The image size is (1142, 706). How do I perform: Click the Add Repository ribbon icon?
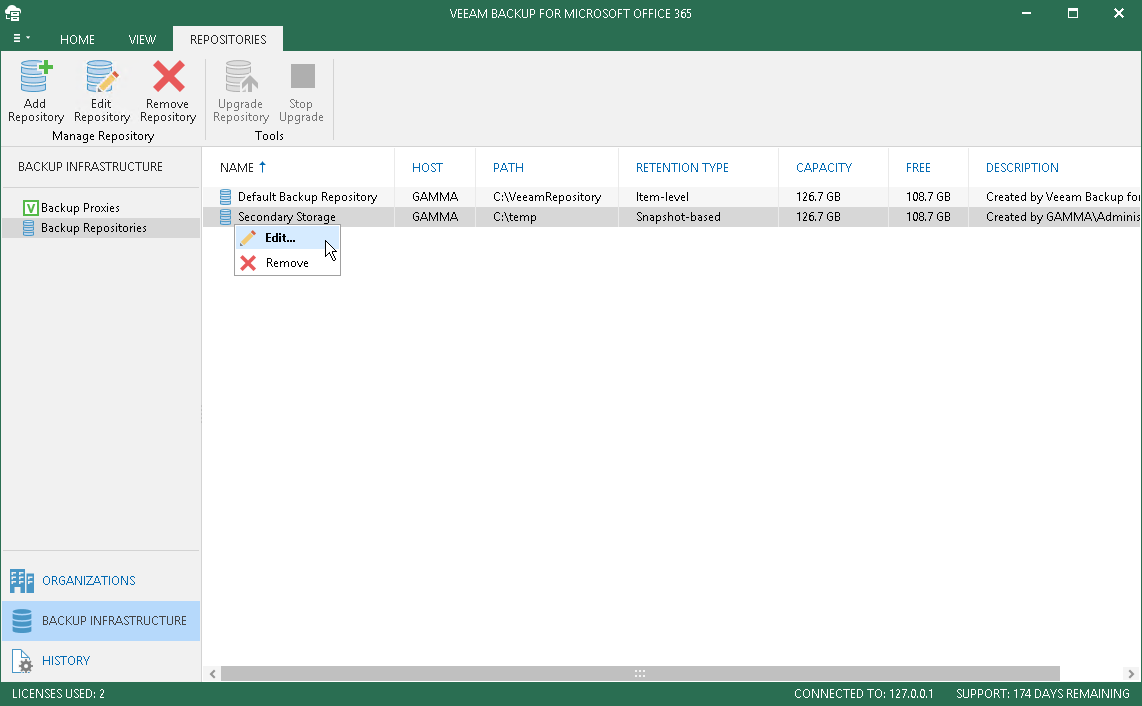[x=36, y=77]
